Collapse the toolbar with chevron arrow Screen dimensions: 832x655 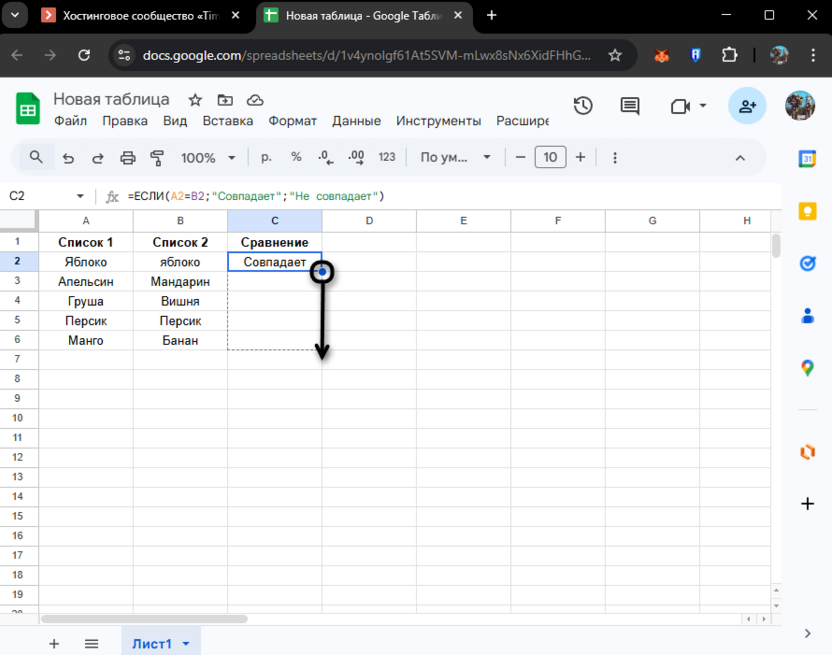coord(741,158)
